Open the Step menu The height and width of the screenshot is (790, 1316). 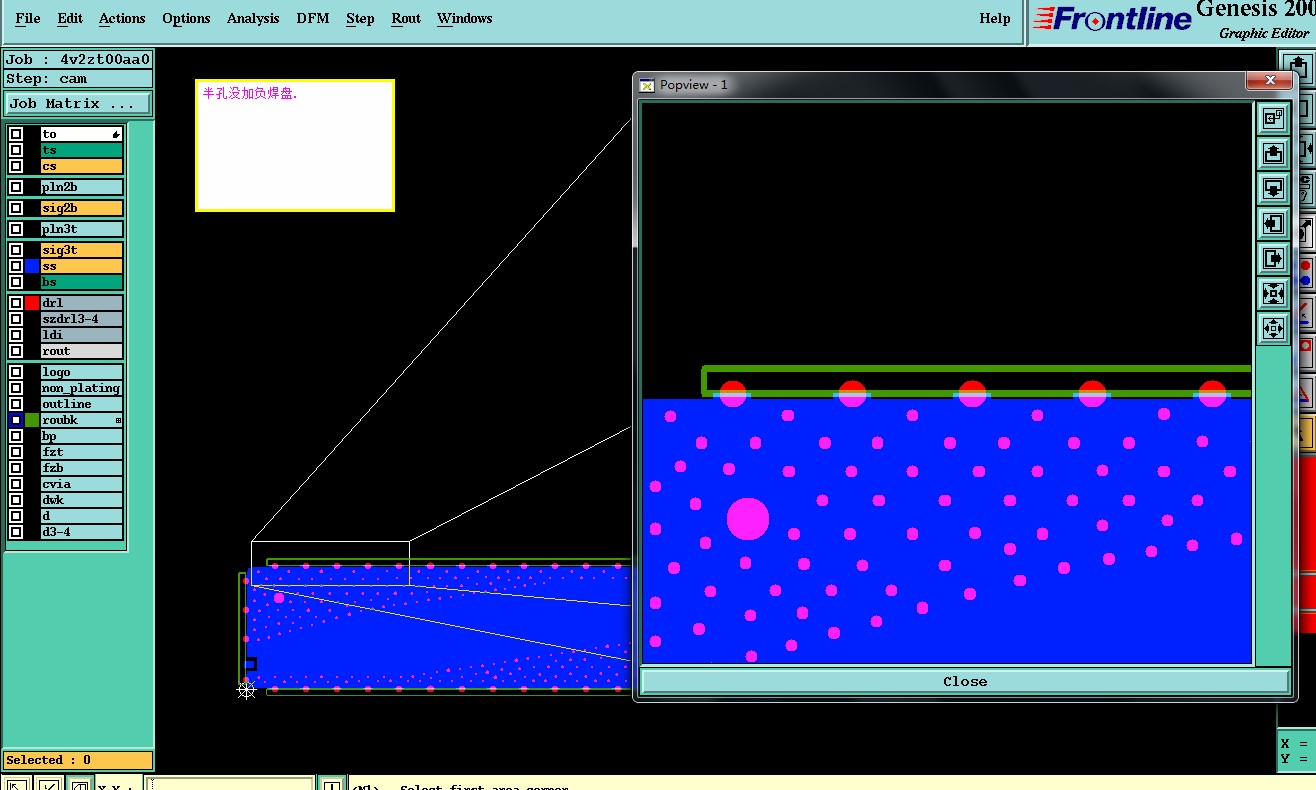point(360,18)
